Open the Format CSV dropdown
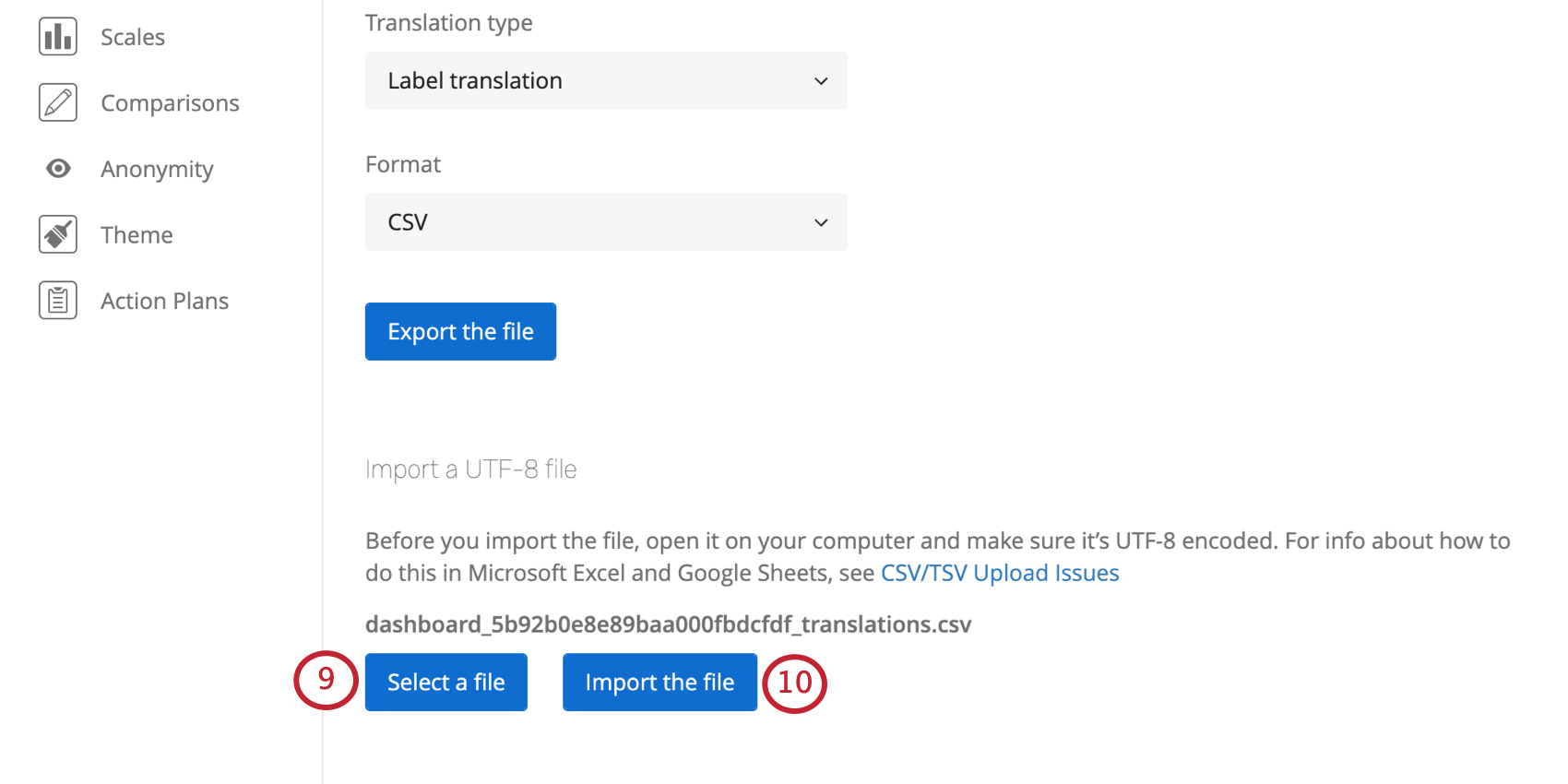The image size is (1568, 784). [x=606, y=221]
